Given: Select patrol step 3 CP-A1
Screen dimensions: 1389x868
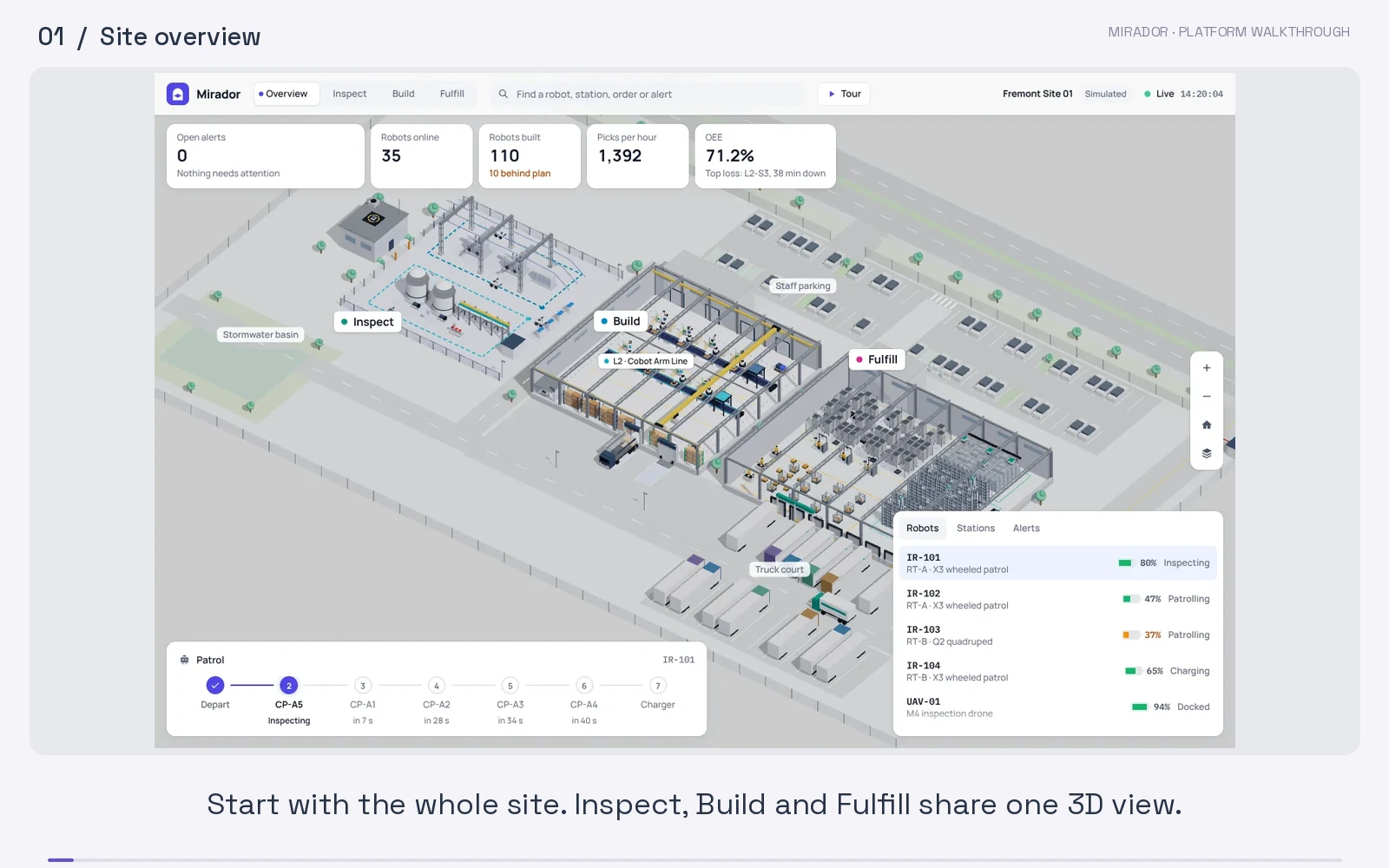Looking at the screenshot, I should point(363,686).
